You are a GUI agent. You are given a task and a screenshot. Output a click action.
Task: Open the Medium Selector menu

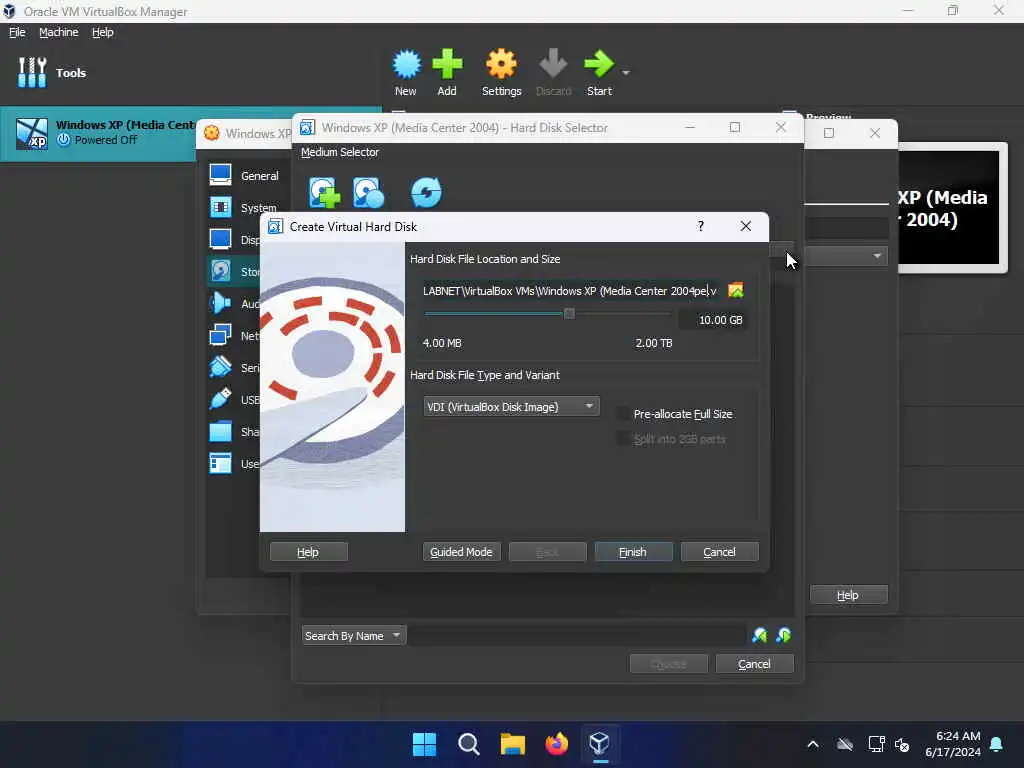coord(340,152)
